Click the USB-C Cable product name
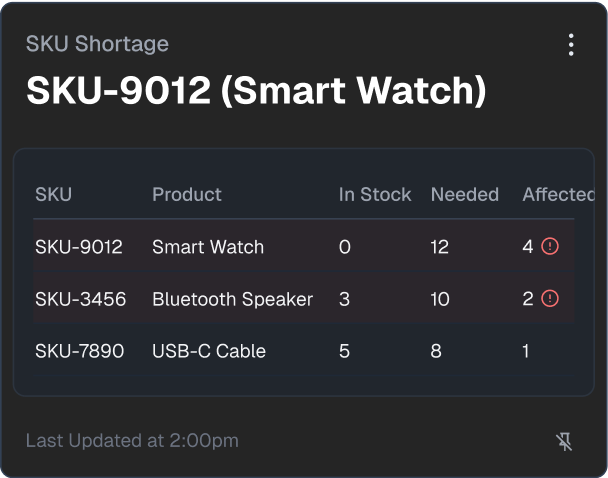 pos(209,351)
